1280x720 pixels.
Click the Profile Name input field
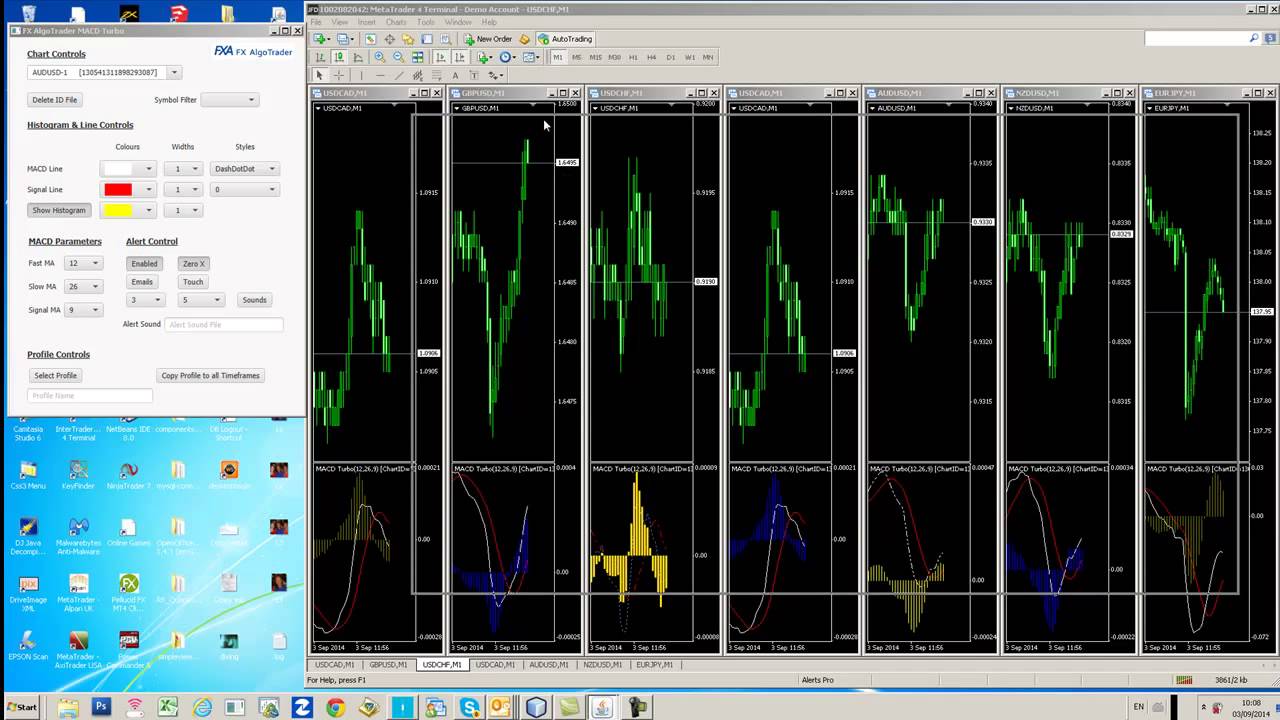pyautogui.click(x=90, y=395)
